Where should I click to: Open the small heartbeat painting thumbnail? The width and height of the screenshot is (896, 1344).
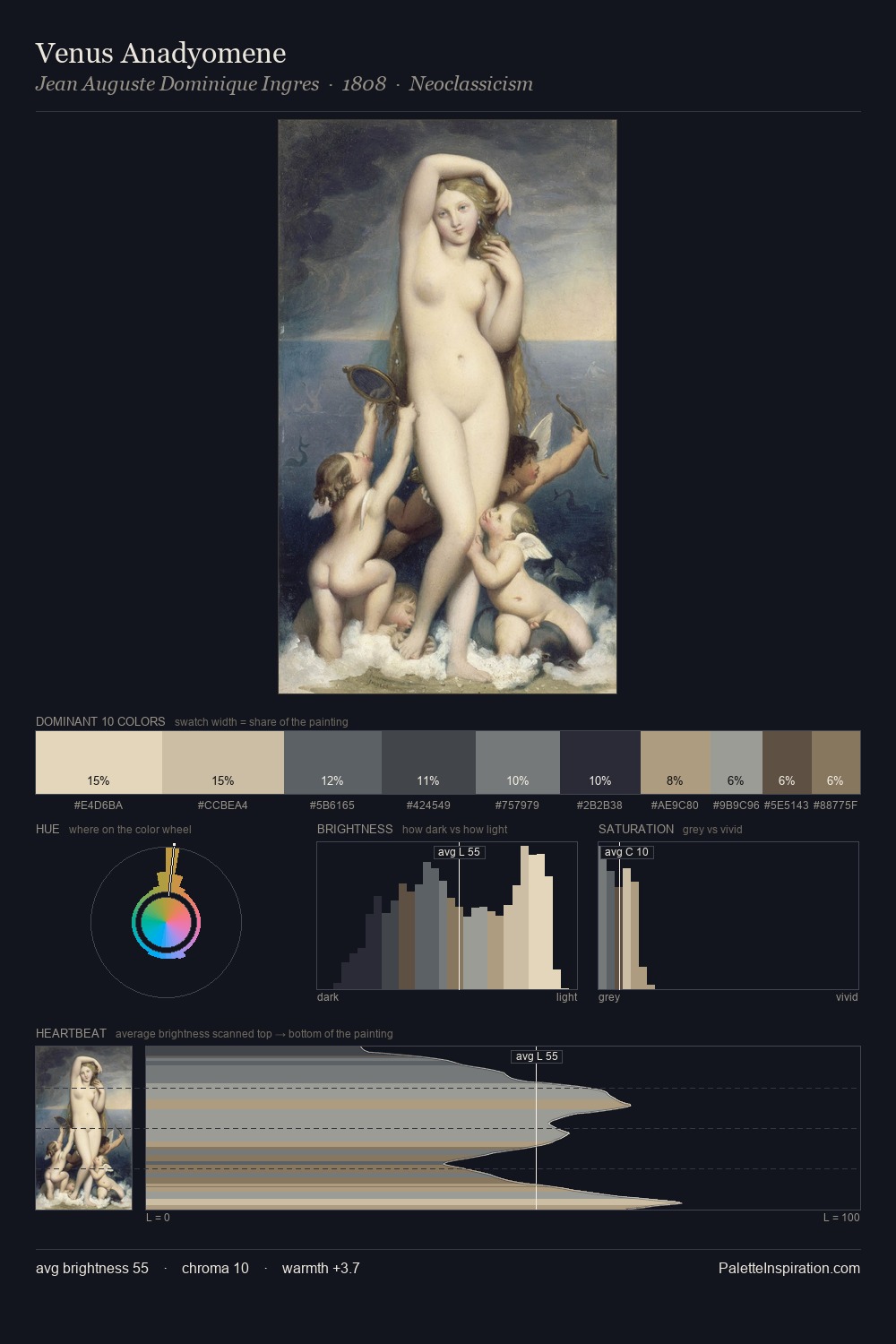83,1128
